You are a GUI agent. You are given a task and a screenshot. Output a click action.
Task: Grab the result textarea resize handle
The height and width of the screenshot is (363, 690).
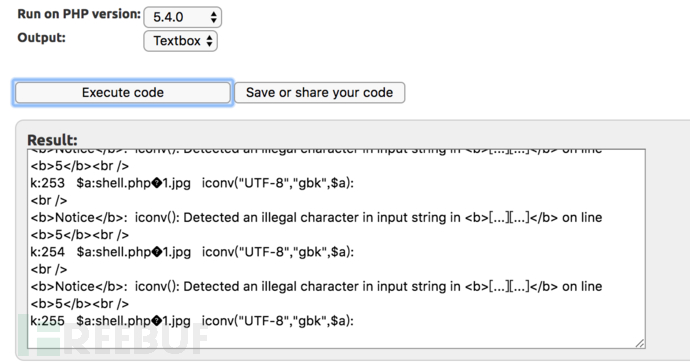tap(640, 344)
